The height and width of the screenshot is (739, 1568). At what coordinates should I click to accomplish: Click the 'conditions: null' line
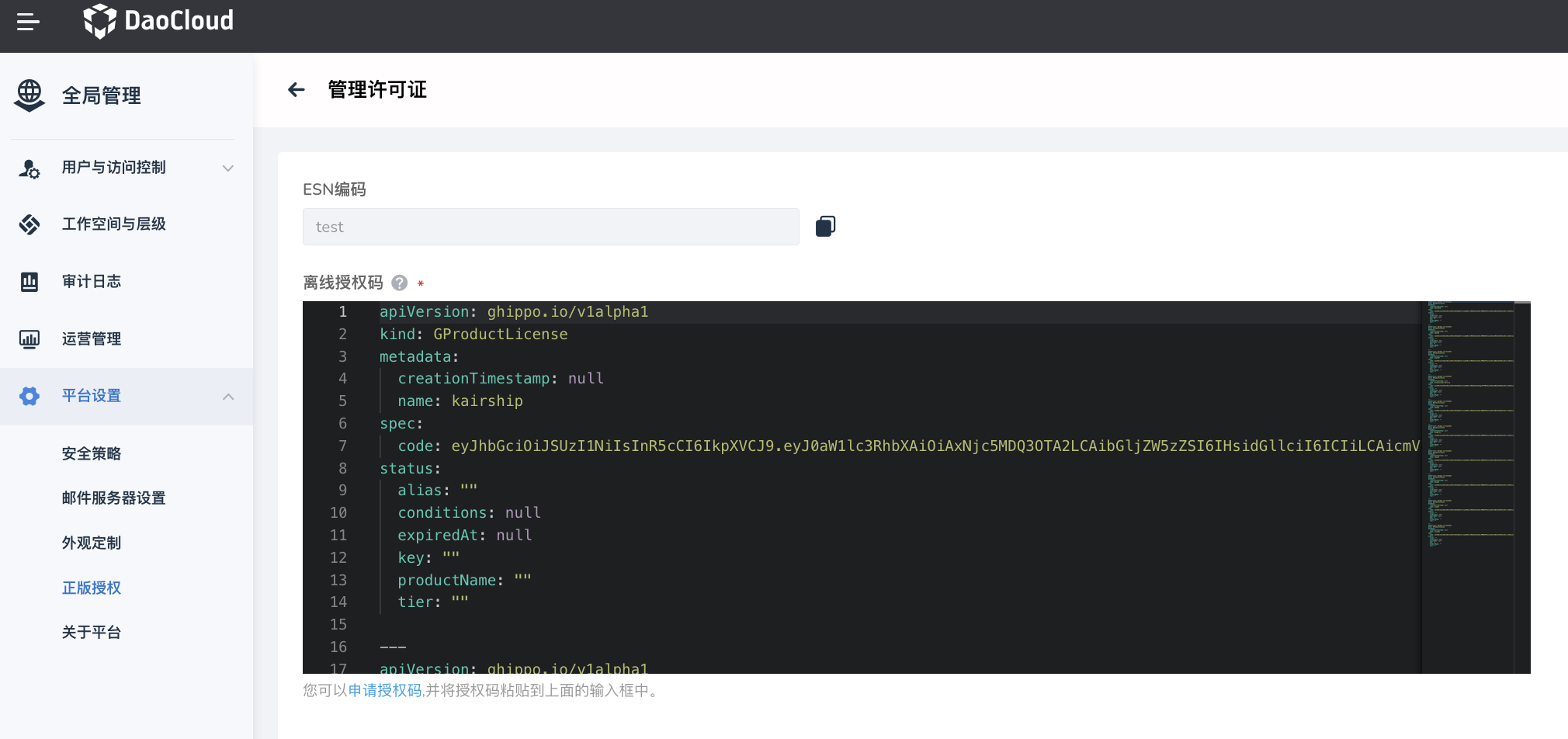pyautogui.click(x=470, y=513)
